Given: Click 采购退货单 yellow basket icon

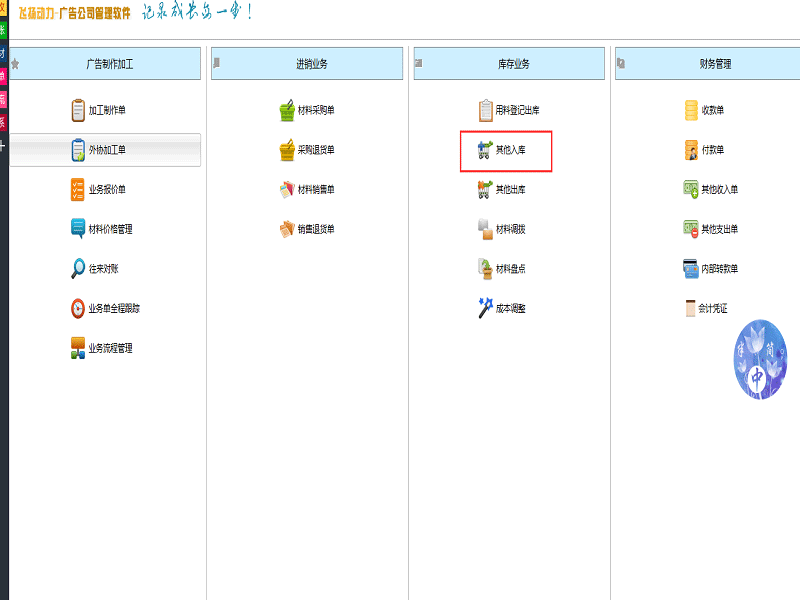Looking at the screenshot, I should click(x=287, y=150).
